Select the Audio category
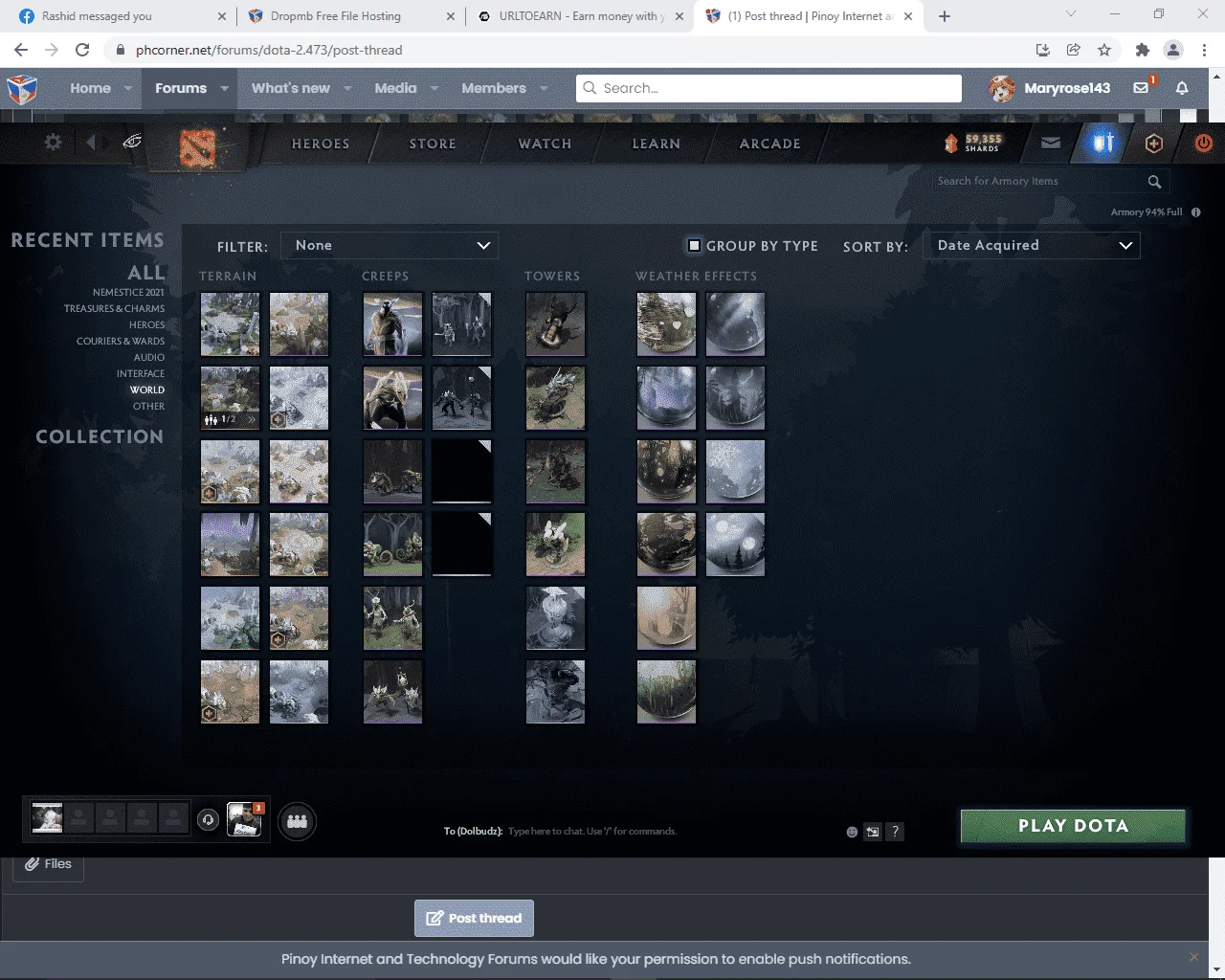This screenshot has height=980, width=1225. pyautogui.click(x=149, y=358)
